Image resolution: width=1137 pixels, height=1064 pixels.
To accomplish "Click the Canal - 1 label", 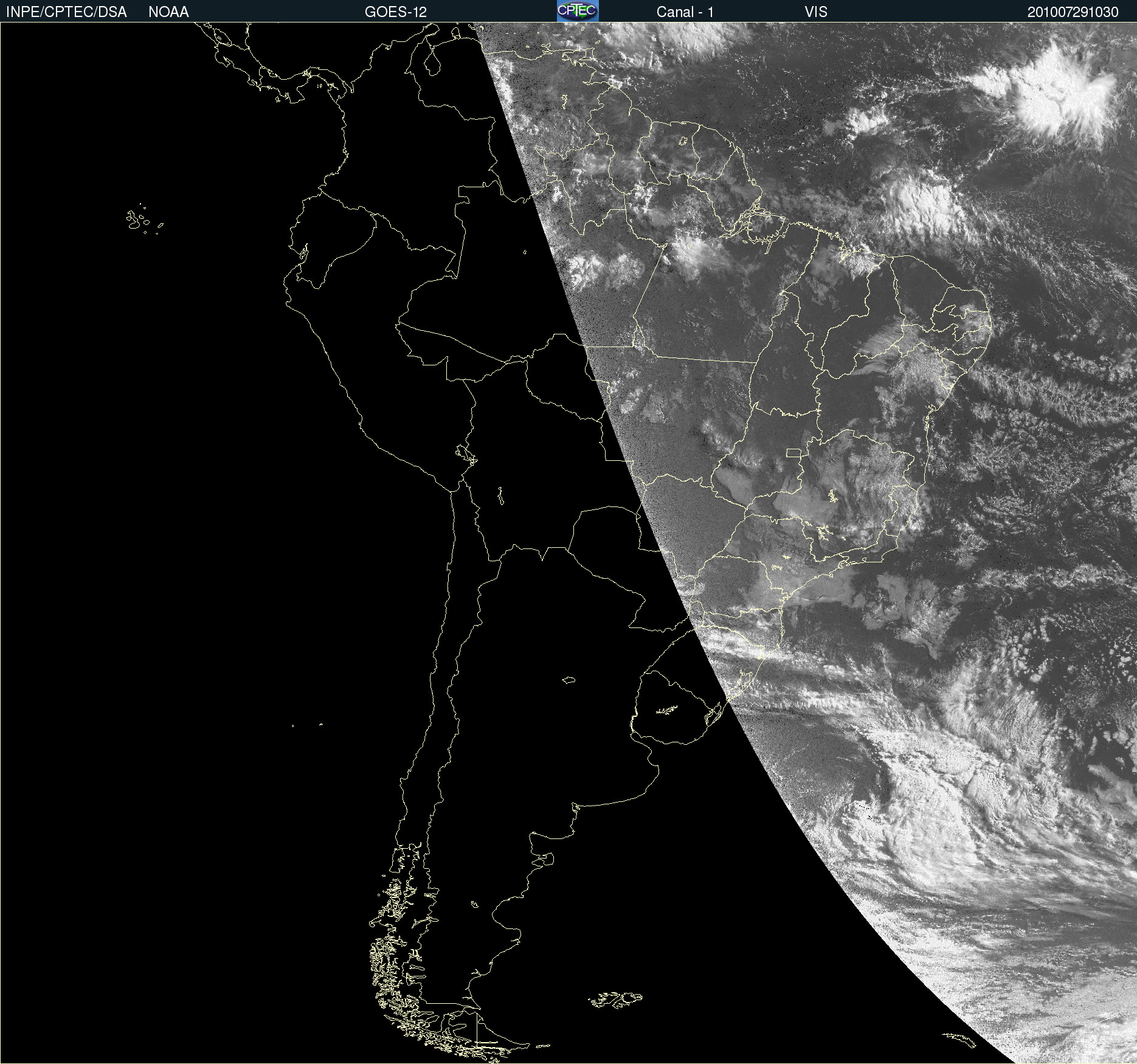I will point(685,12).
